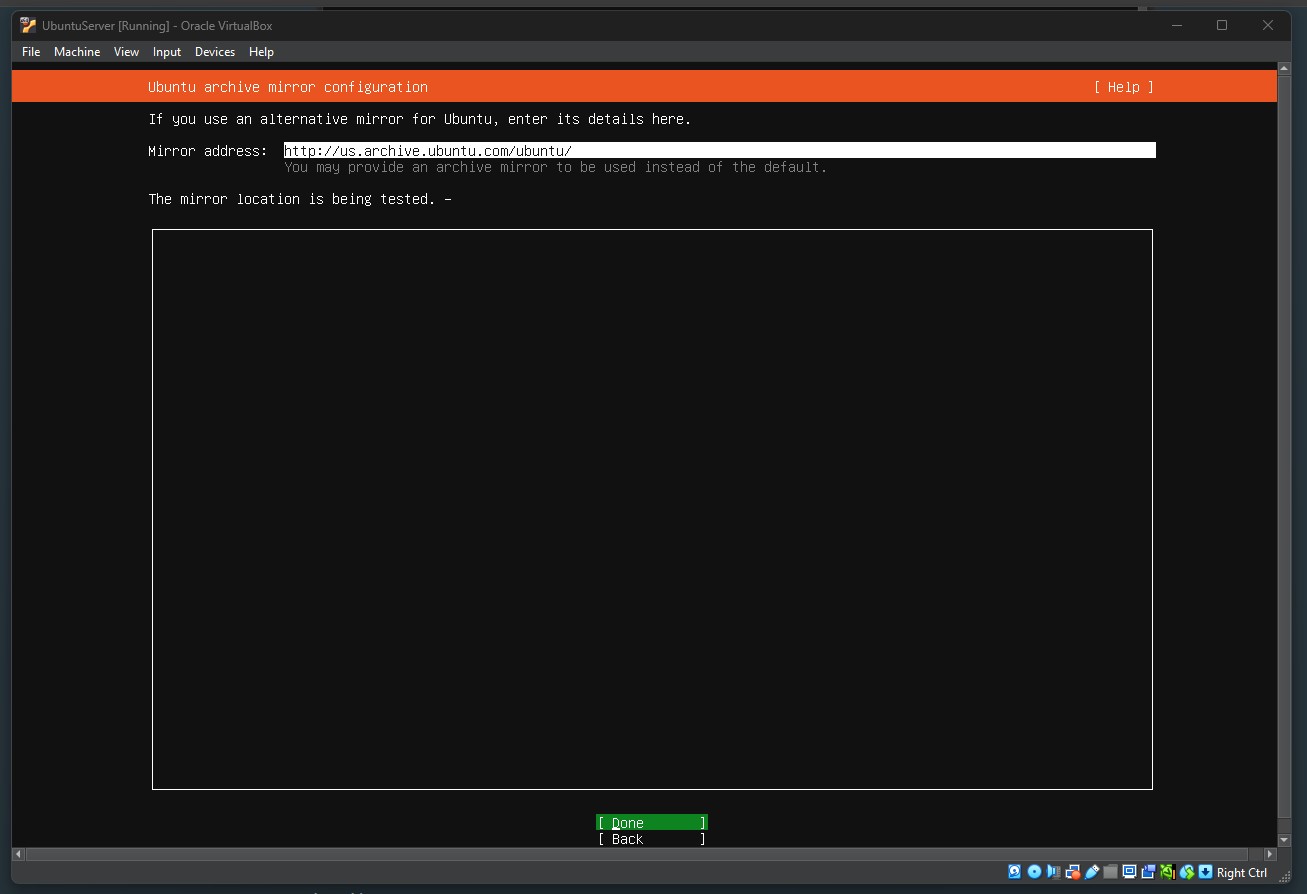The width and height of the screenshot is (1307, 894).
Task: Open the Machine menu
Action: pos(77,52)
